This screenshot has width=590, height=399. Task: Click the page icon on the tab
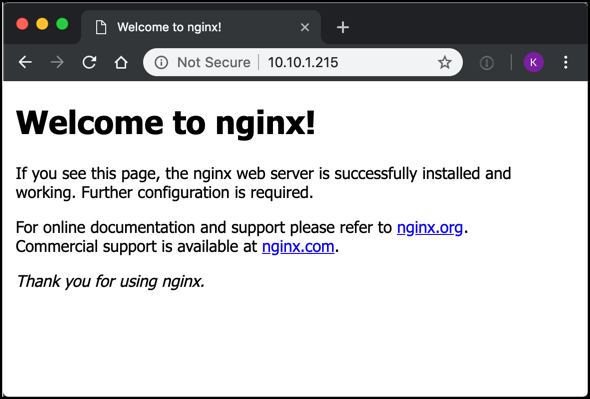tap(101, 27)
